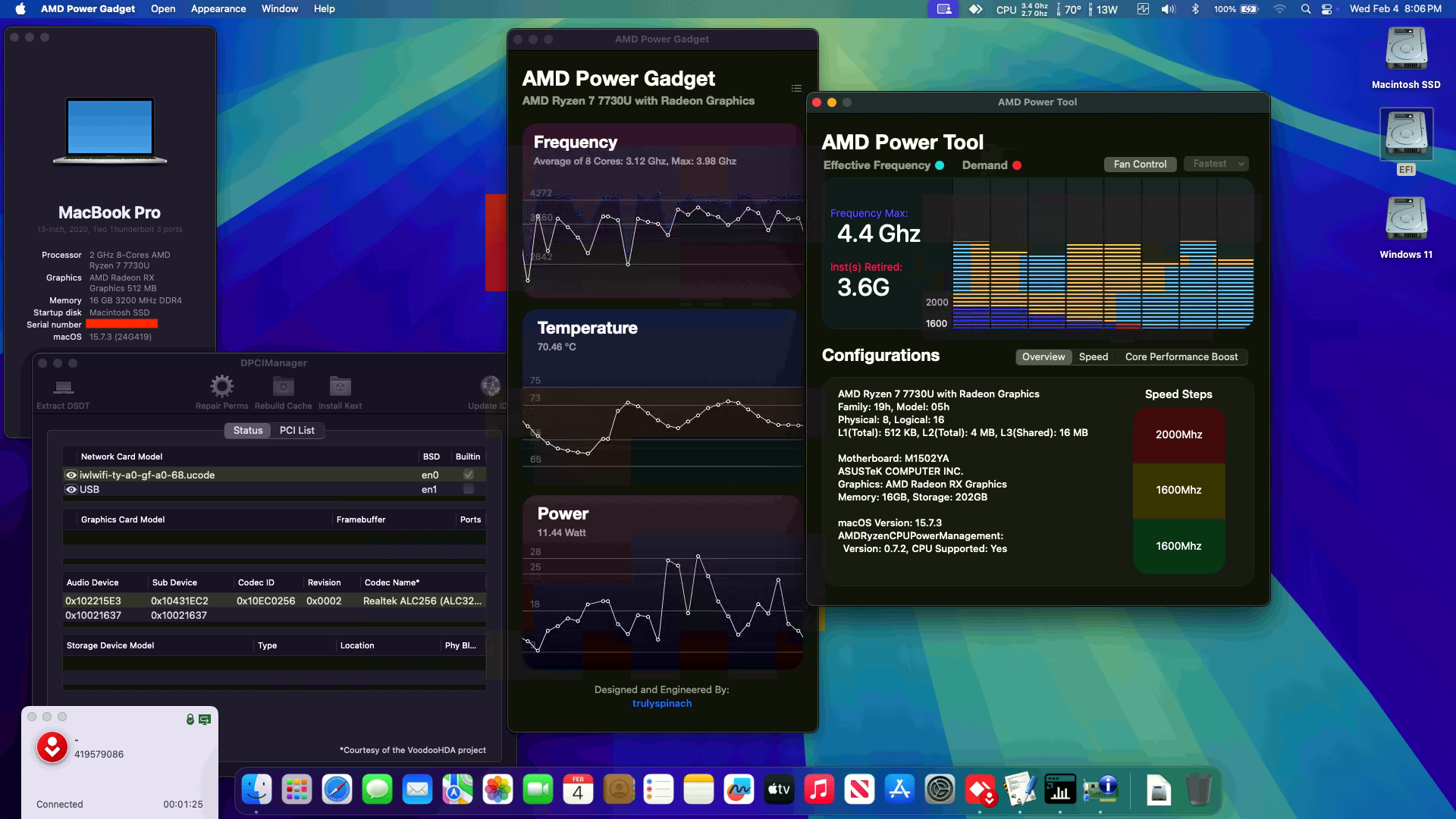Open Calendar from the Dock
1456x819 pixels.
[579, 790]
